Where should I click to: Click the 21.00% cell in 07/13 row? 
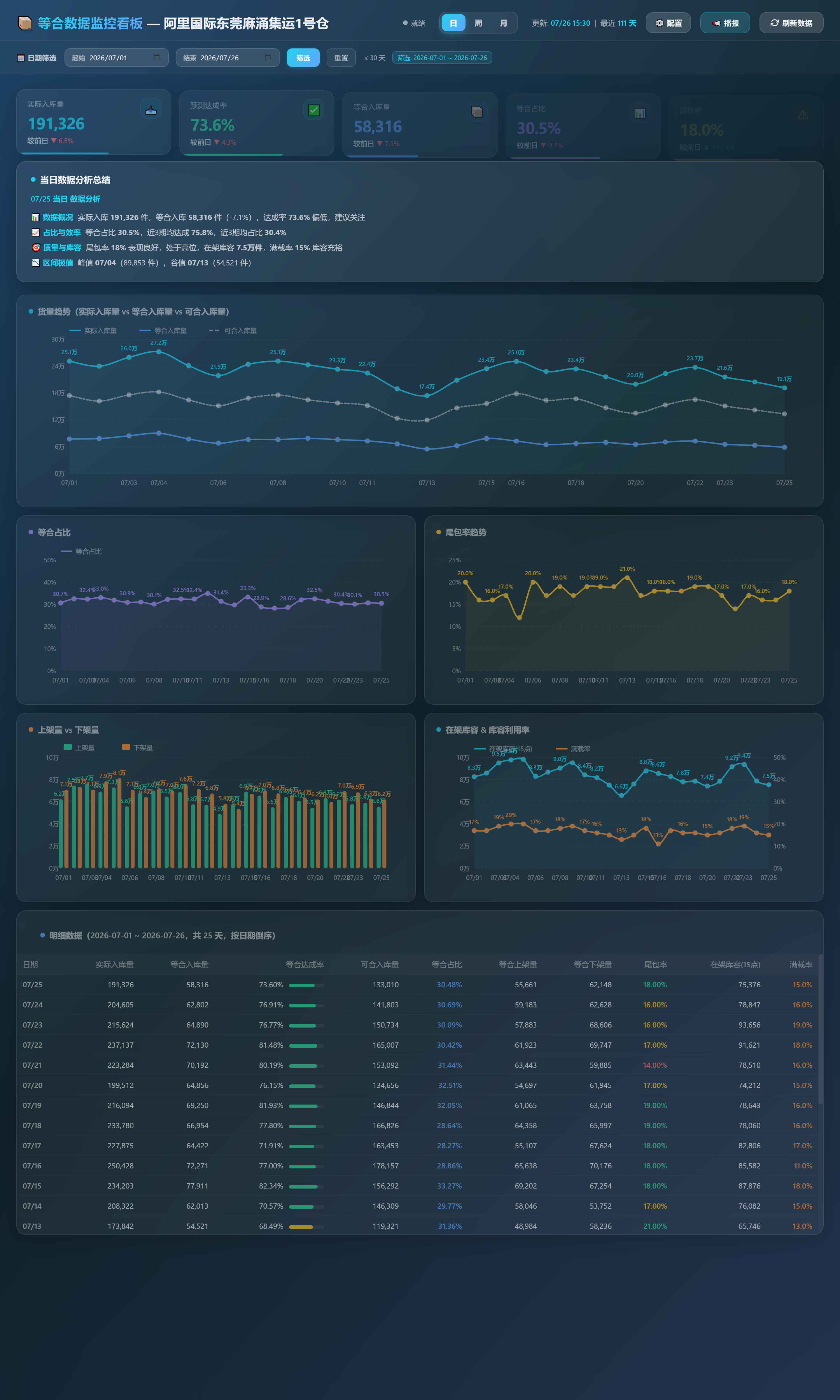pyautogui.click(x=655, y=1226)
